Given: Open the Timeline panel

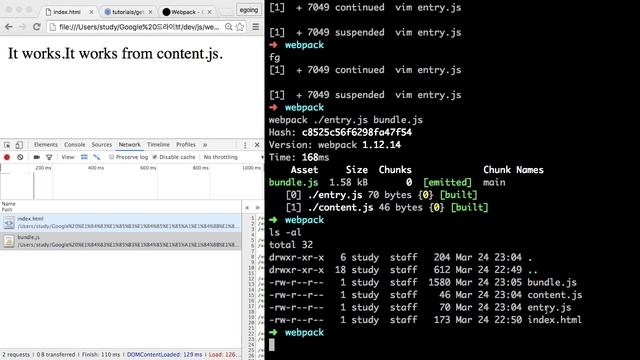Looking at the screenshot, I should point(158,144).
